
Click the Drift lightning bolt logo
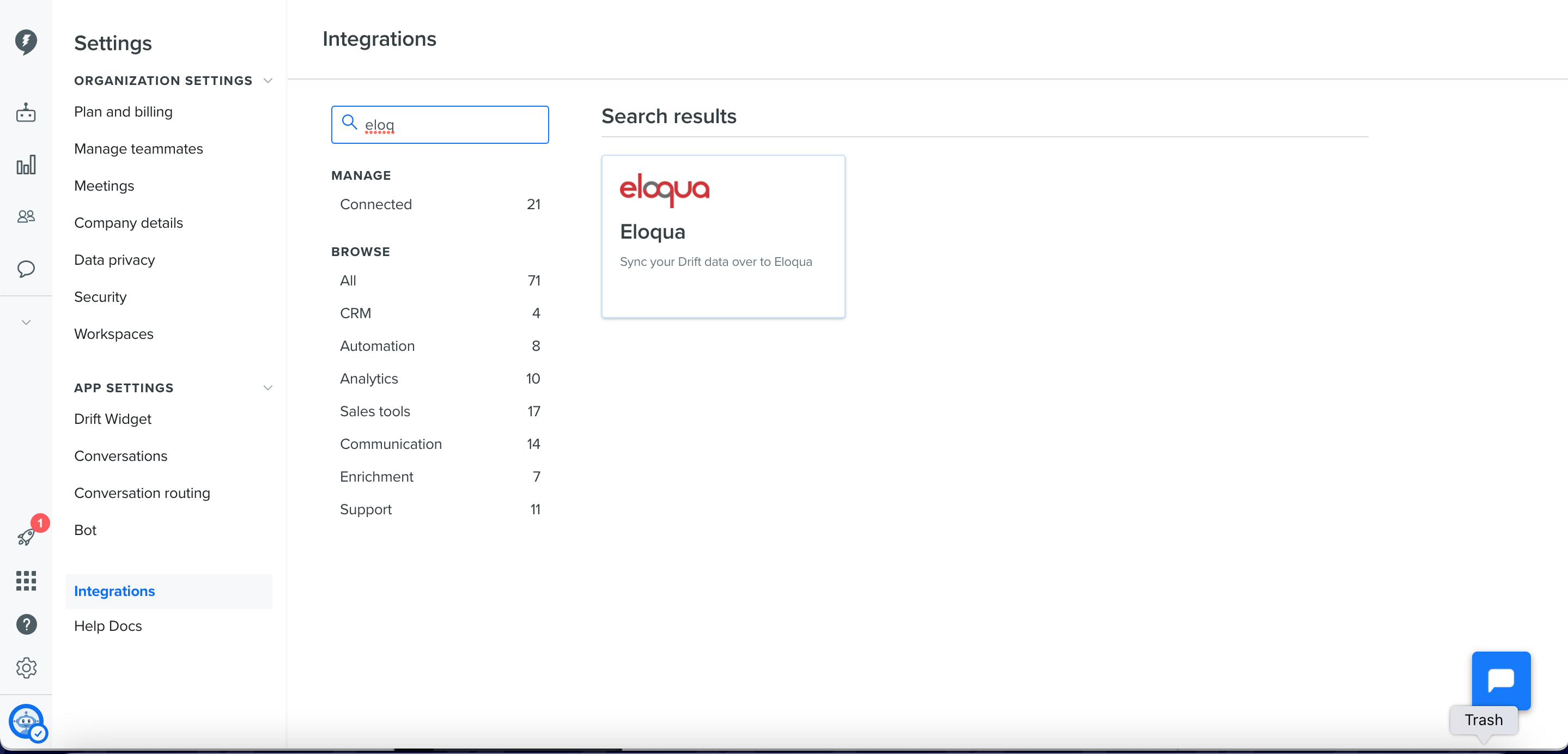tap(26, 41)
